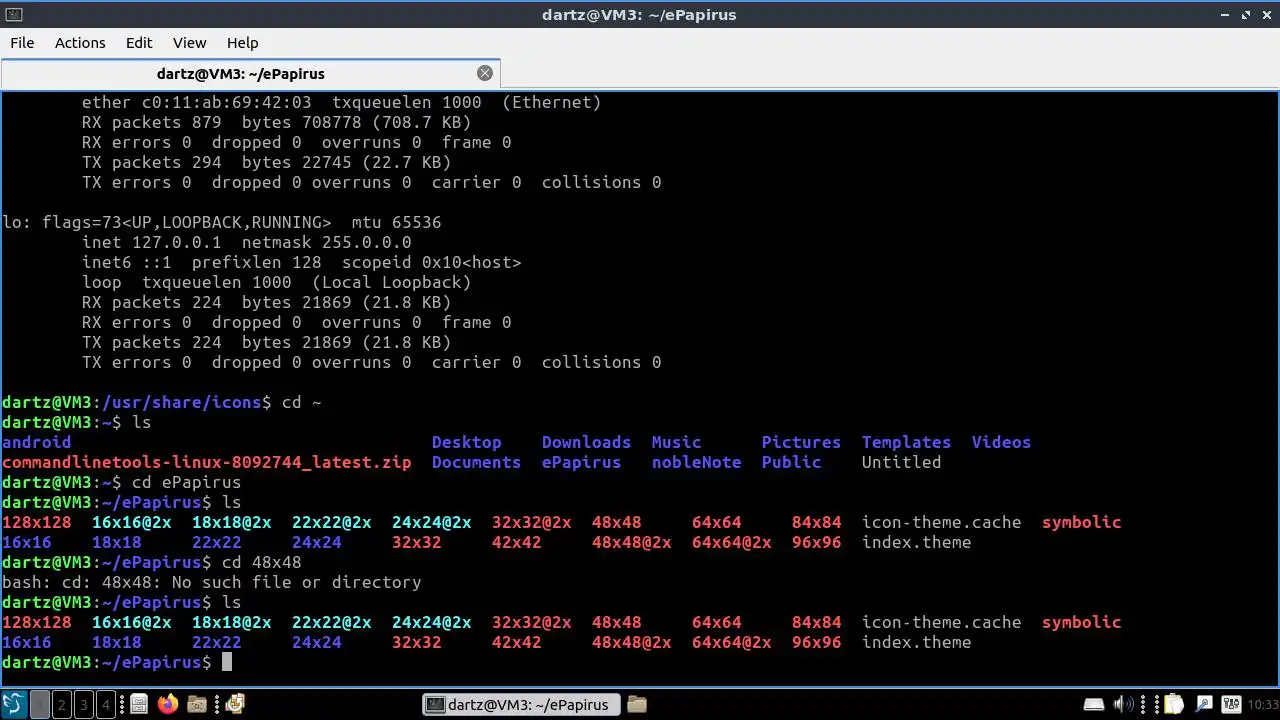
Task: Maximize the terminal window
Action: click(1246, 15)
